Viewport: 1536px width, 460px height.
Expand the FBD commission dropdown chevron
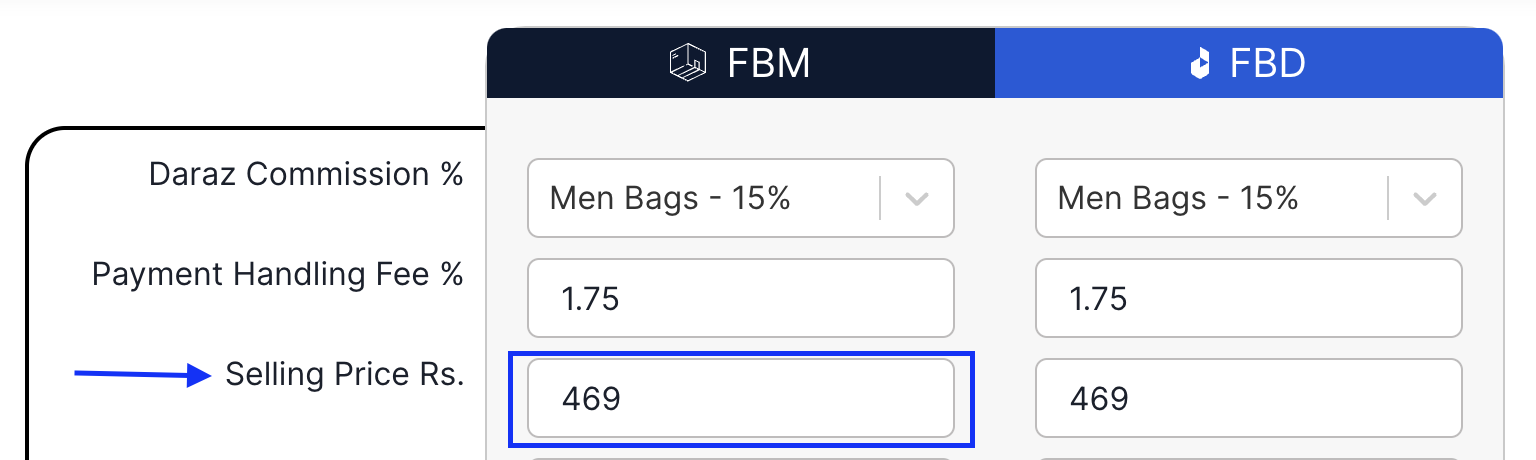tap(1425, 198)
